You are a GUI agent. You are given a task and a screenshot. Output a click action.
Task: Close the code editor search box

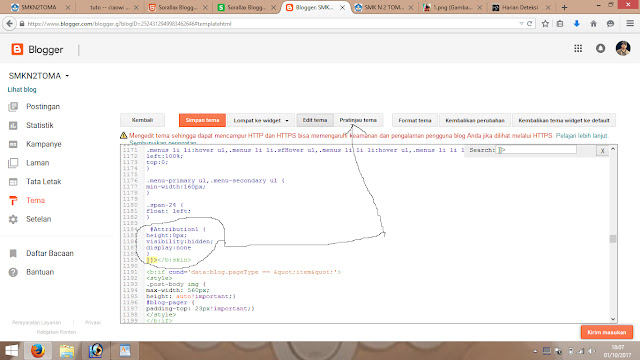coord(602,151)
